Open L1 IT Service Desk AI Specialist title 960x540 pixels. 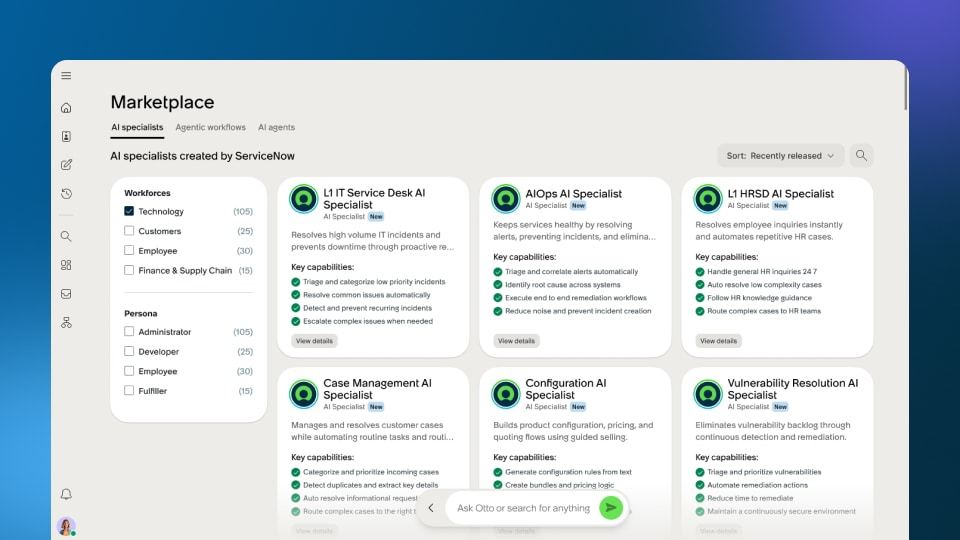click(374, 198)
